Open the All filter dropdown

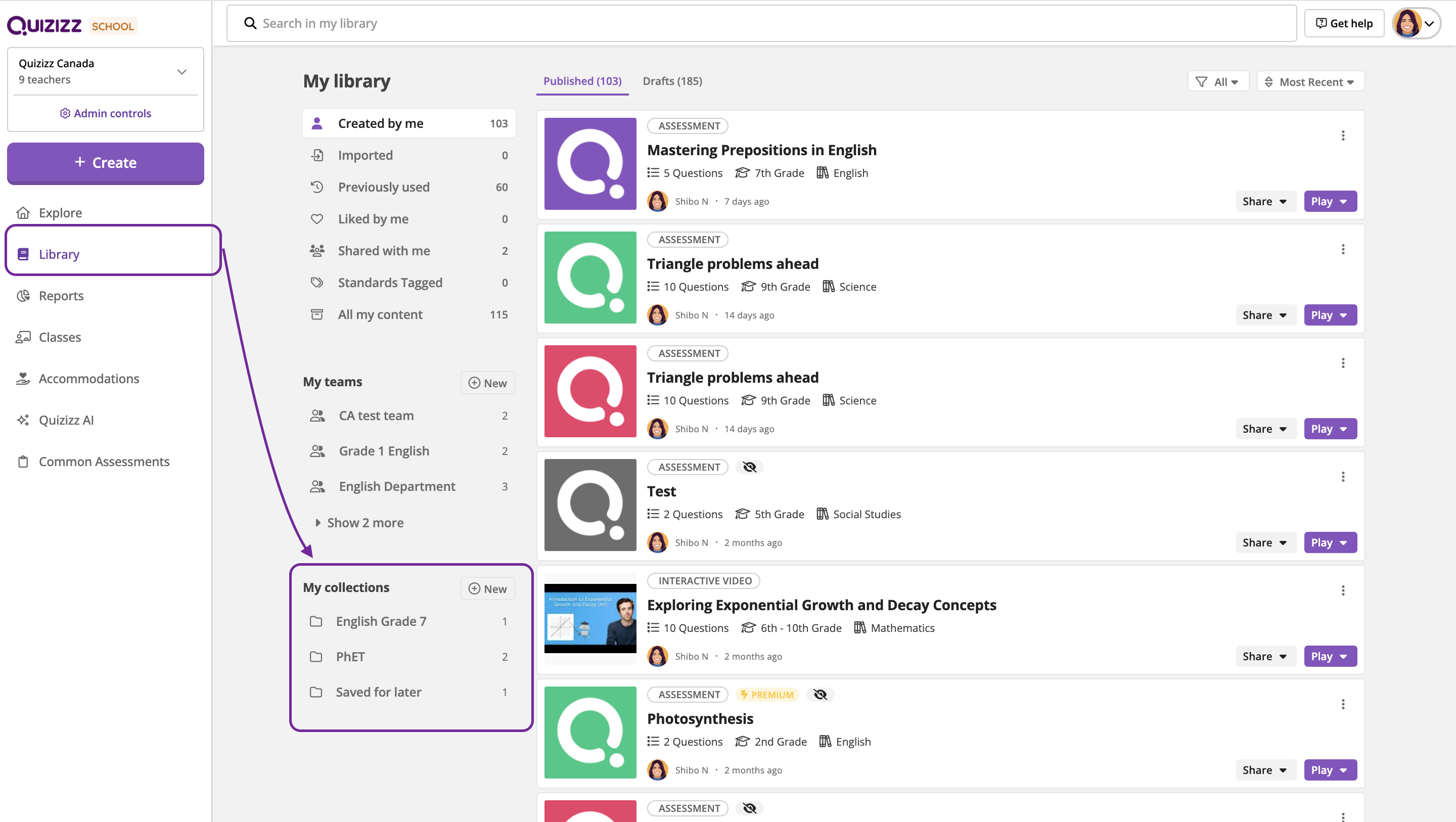[1217, 81]
